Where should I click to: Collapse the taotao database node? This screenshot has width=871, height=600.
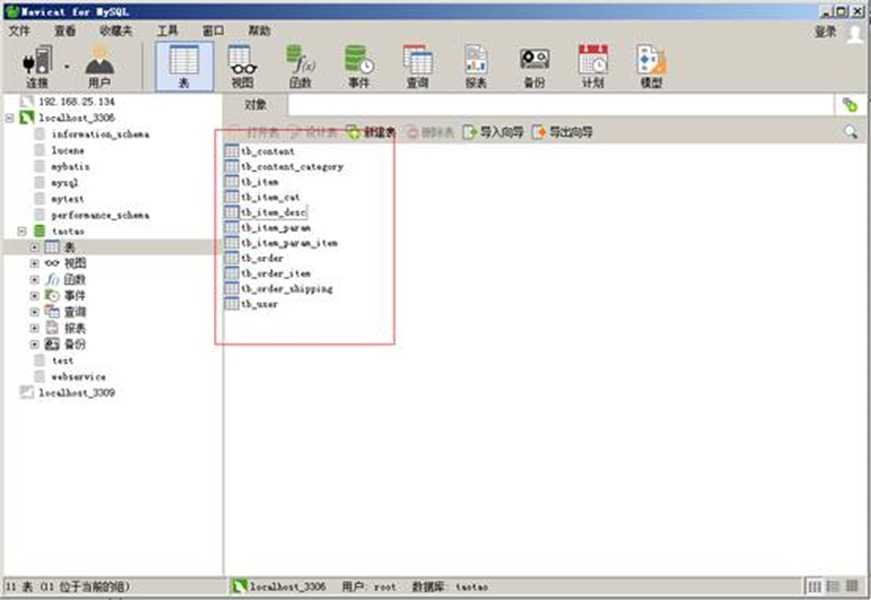(22, 231)
